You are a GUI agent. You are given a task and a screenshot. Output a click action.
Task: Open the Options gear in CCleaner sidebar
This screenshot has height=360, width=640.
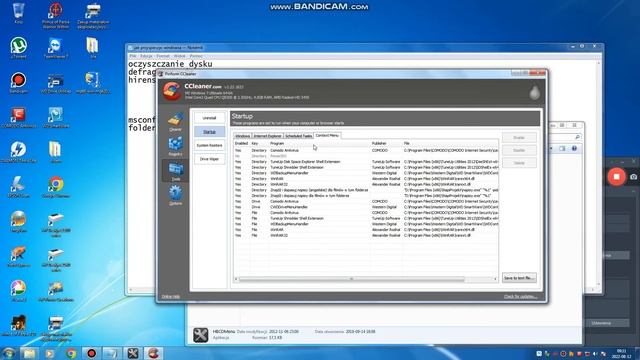tap(176, 195)
